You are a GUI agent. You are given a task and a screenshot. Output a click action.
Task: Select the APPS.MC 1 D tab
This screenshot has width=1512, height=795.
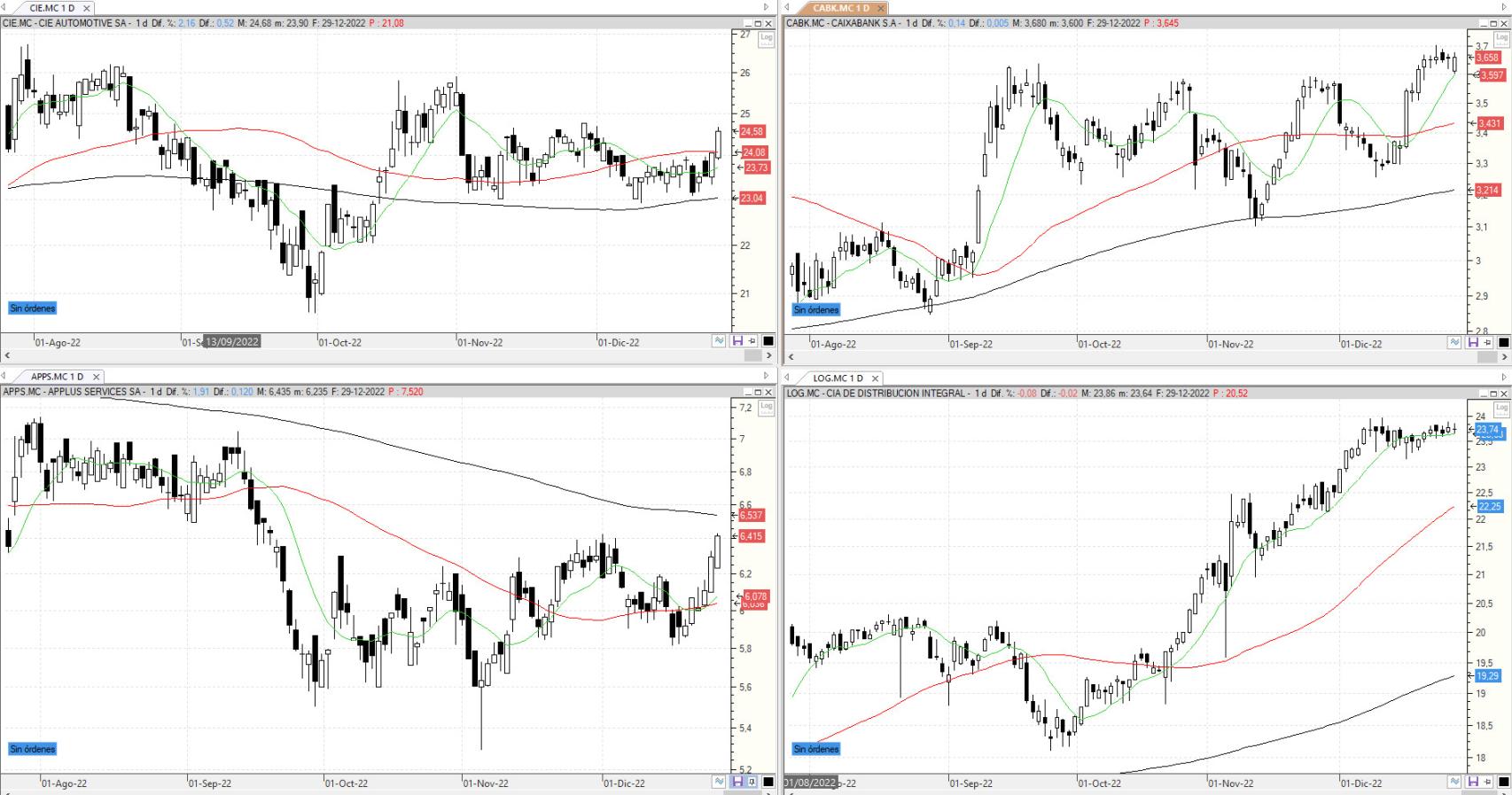57,377
